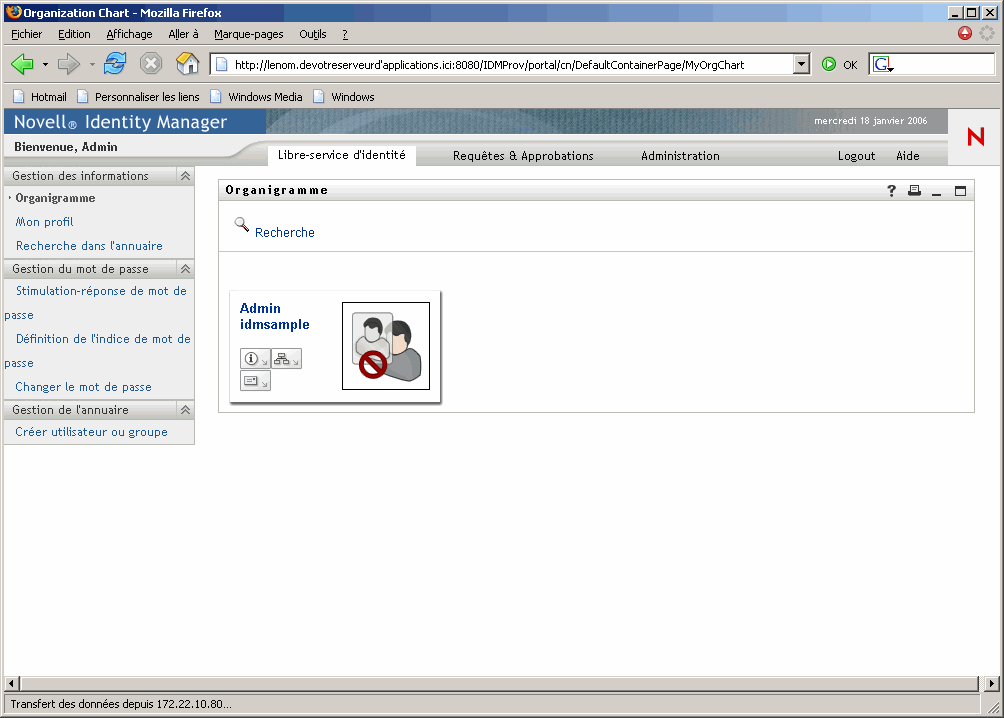Open the ? help menu
This screenshot has width=1004, height=718.
345,34
